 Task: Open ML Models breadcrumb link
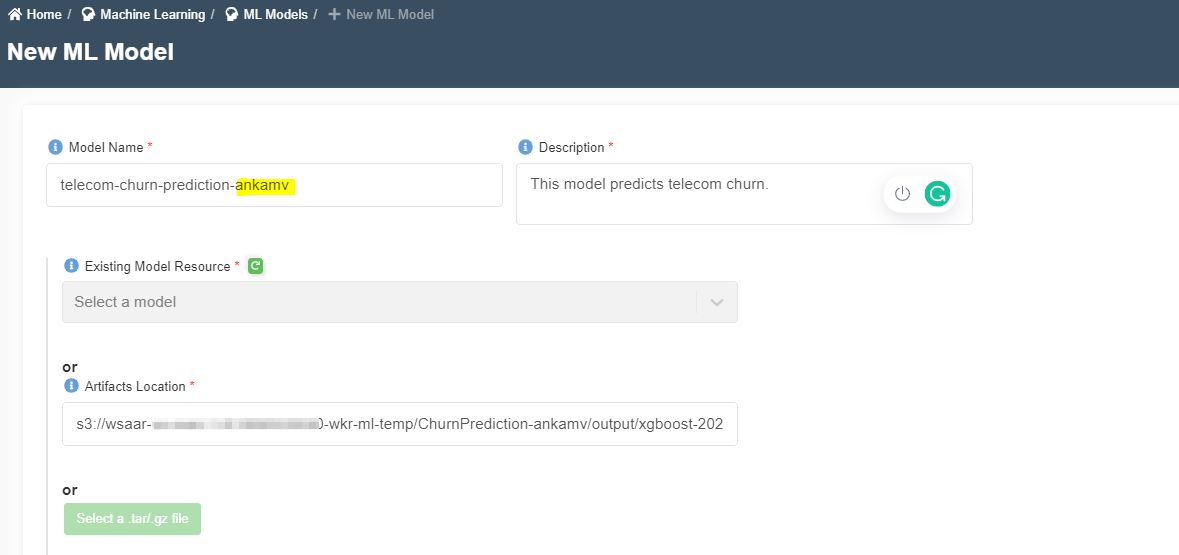click(x=275, y=14)
